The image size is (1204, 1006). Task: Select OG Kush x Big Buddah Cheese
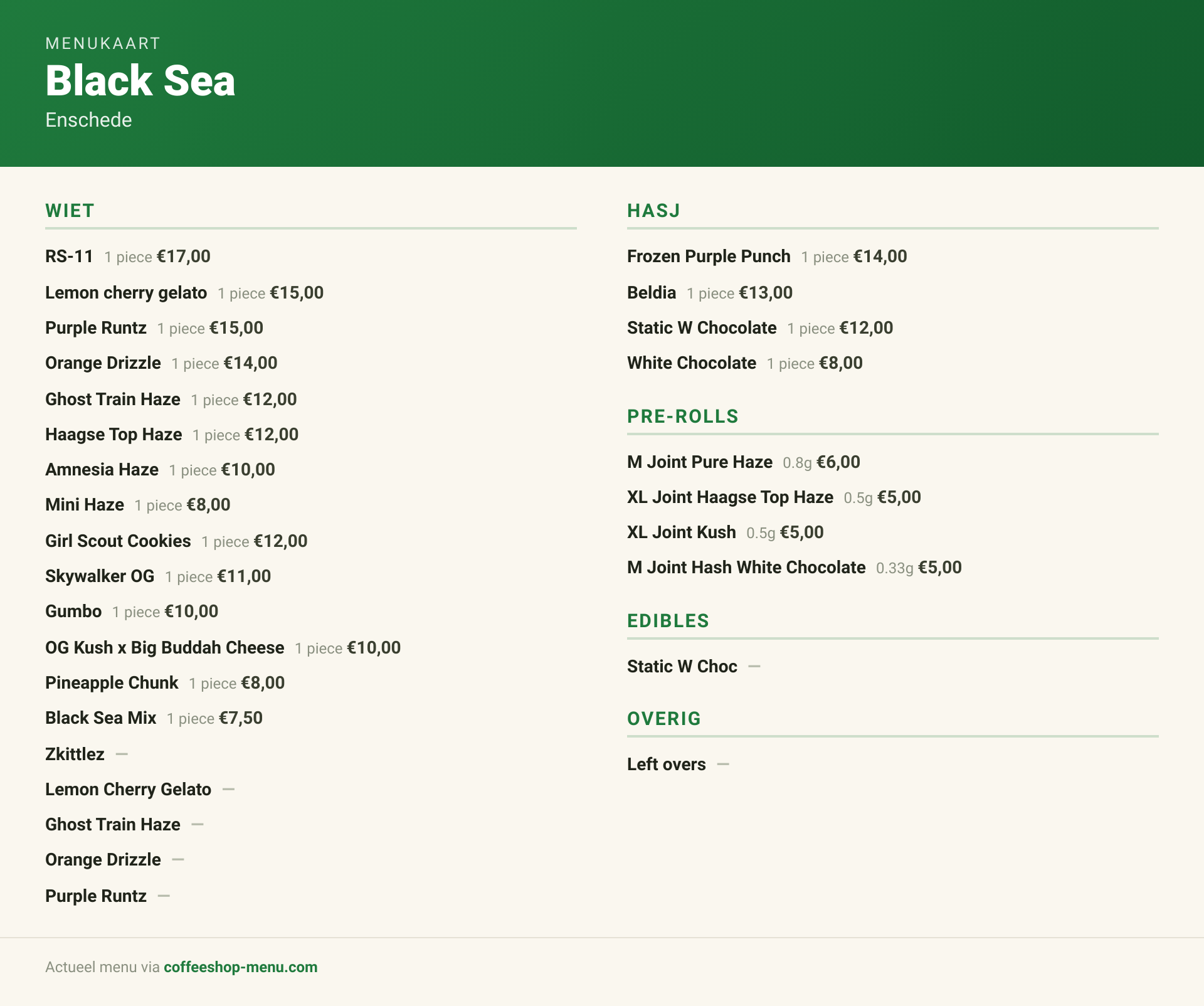pos(223,648)
